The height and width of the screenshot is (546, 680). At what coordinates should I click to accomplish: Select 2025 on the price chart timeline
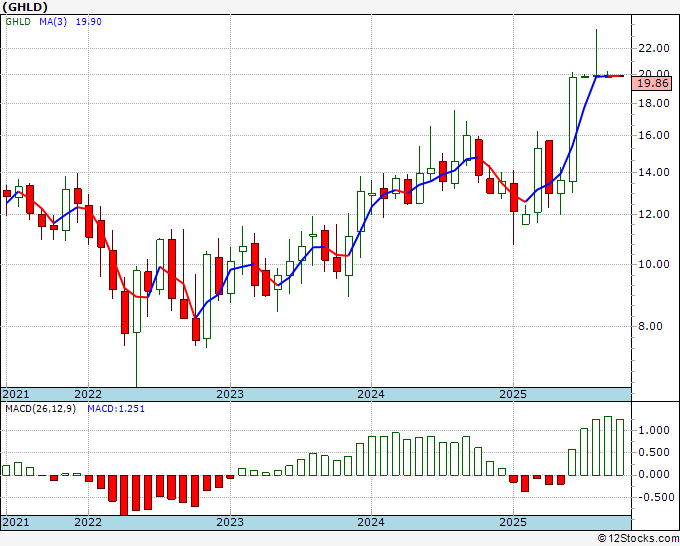(512, 394)
